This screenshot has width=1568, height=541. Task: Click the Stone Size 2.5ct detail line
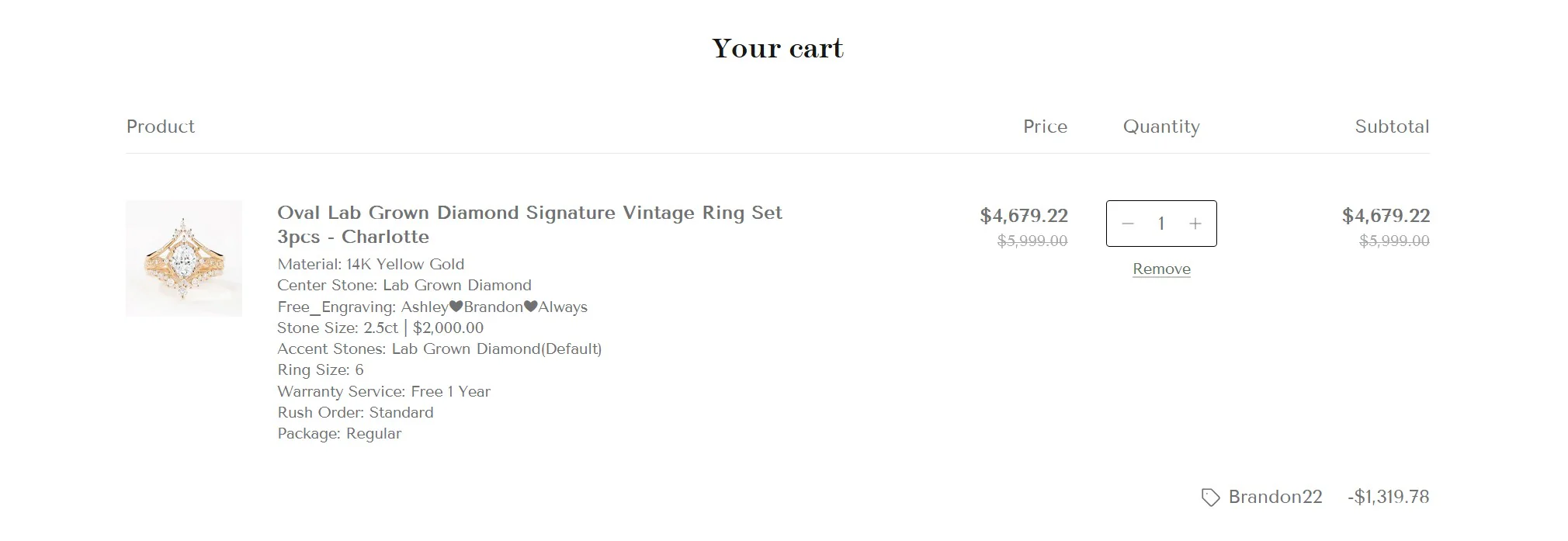pyautogui.click(x=380, y=328)
